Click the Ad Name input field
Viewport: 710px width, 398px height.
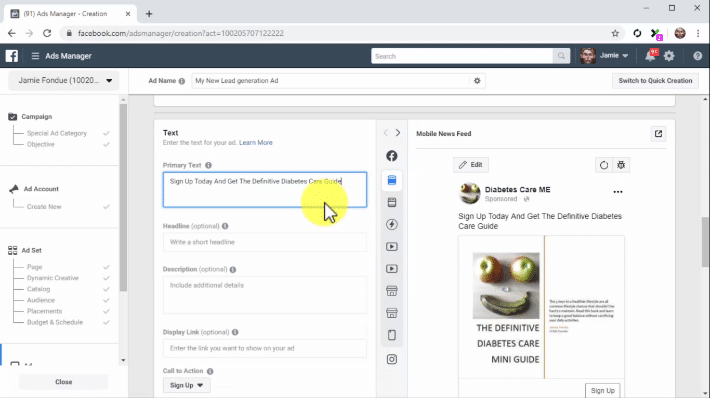(331, 81)
